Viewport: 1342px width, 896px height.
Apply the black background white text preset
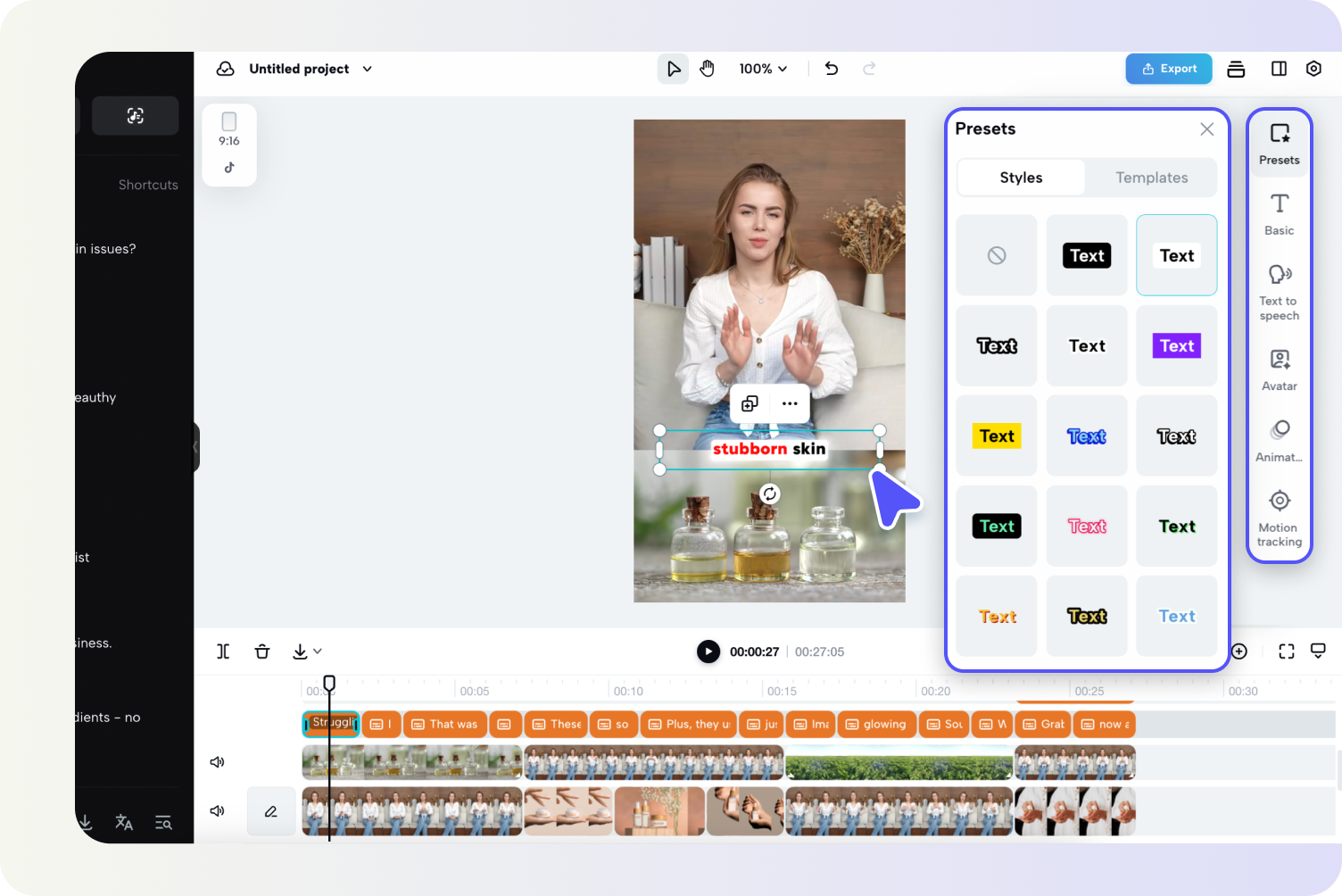click(1087, 255)
